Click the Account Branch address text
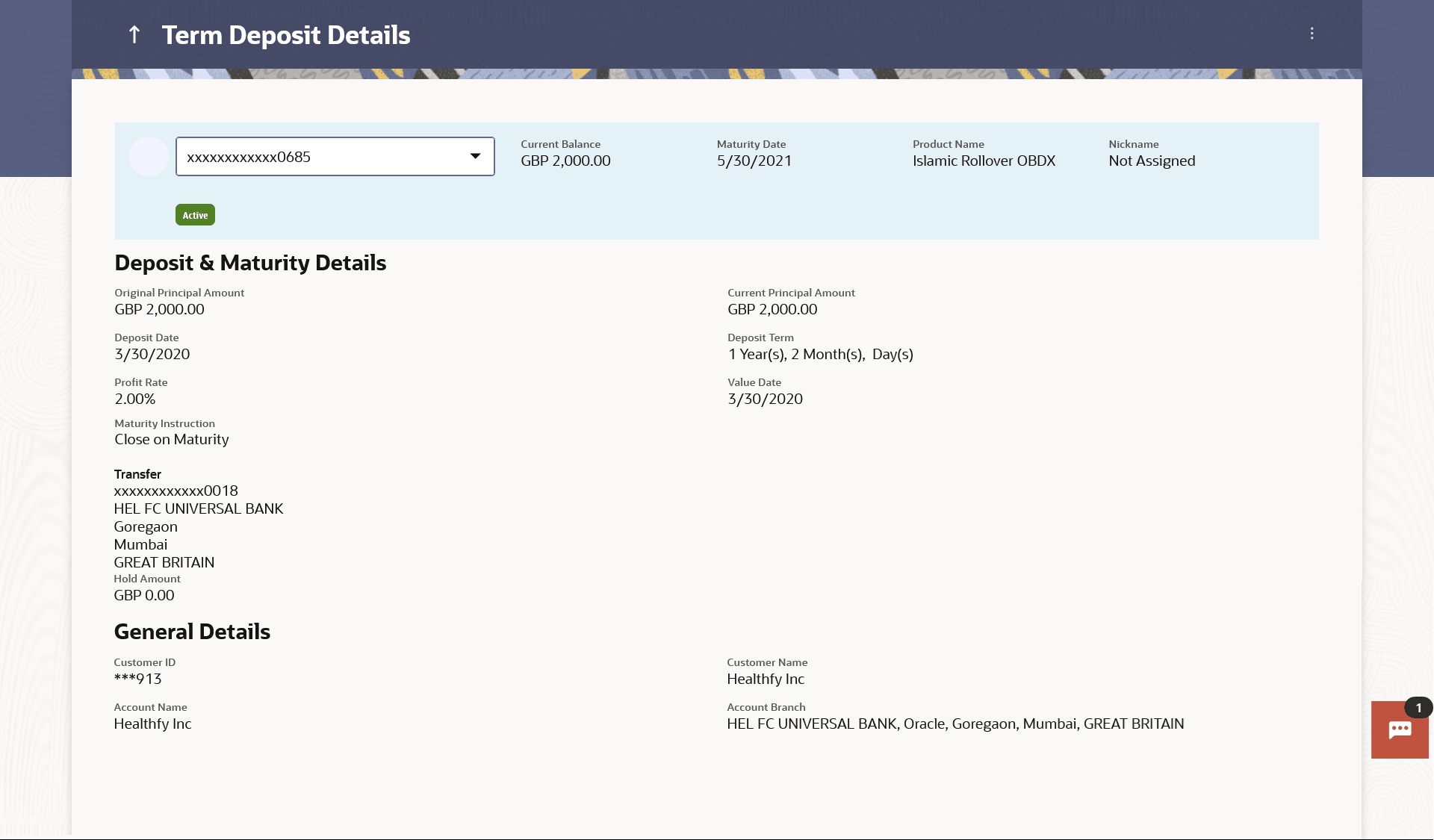Image resolution: width=1434 pixels, height=840 pixels. [x=955, y=724]
